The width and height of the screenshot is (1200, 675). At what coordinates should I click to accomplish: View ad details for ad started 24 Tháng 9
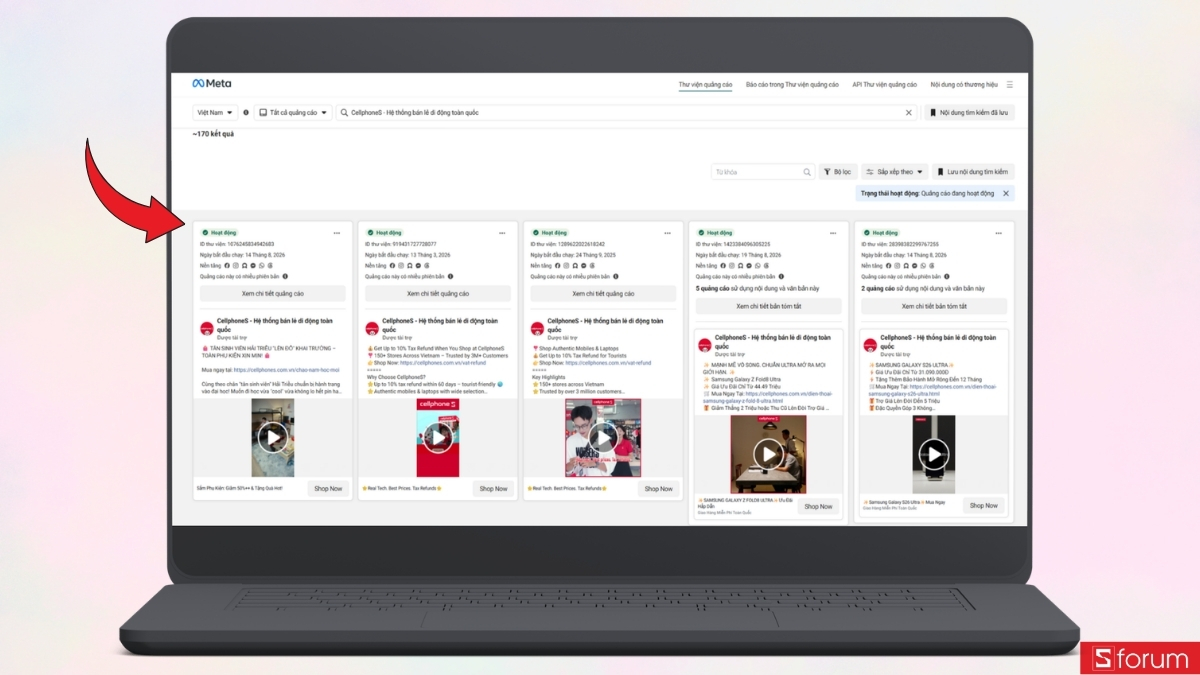tap(603, 294)
